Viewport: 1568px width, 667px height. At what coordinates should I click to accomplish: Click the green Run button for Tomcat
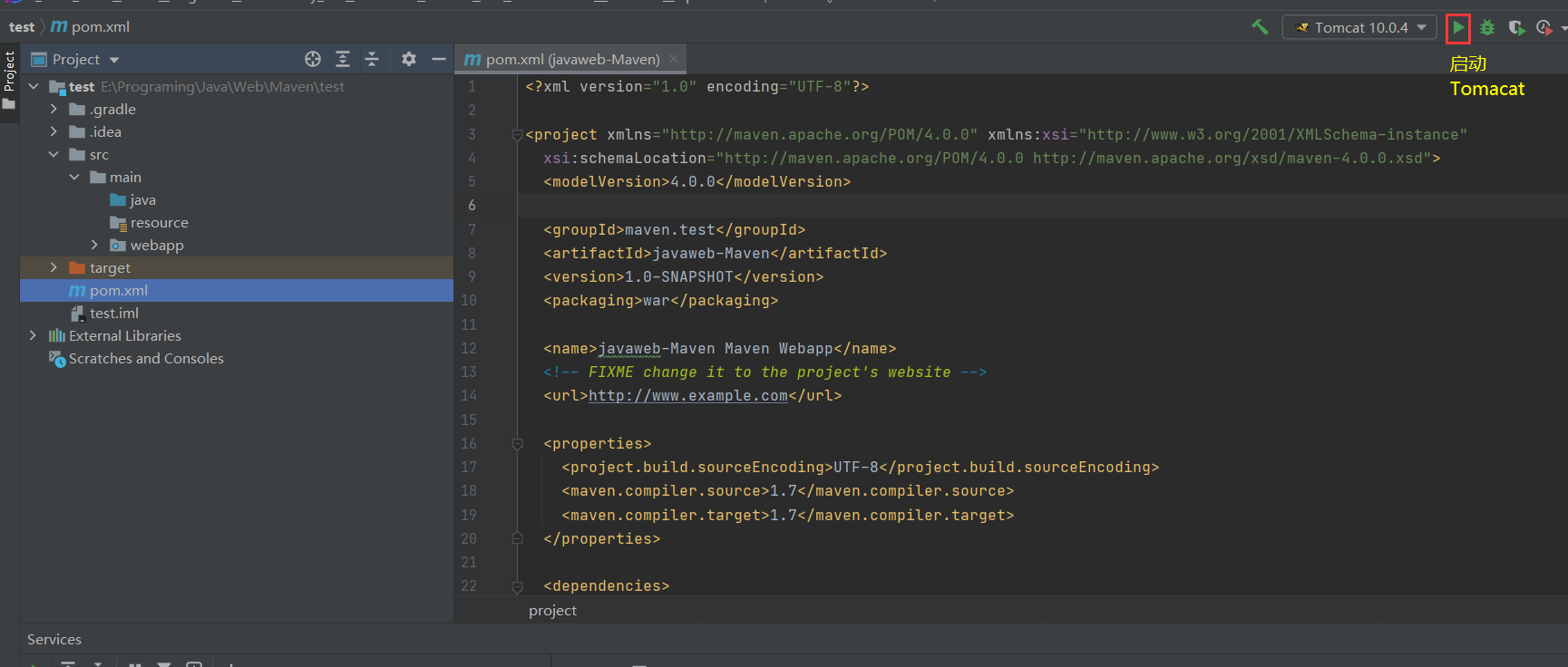pos(1457,28)
